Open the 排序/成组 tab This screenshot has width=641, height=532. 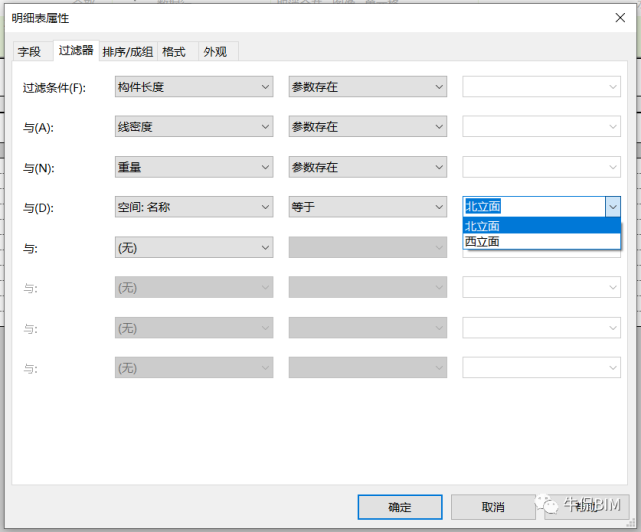point(127,51)
